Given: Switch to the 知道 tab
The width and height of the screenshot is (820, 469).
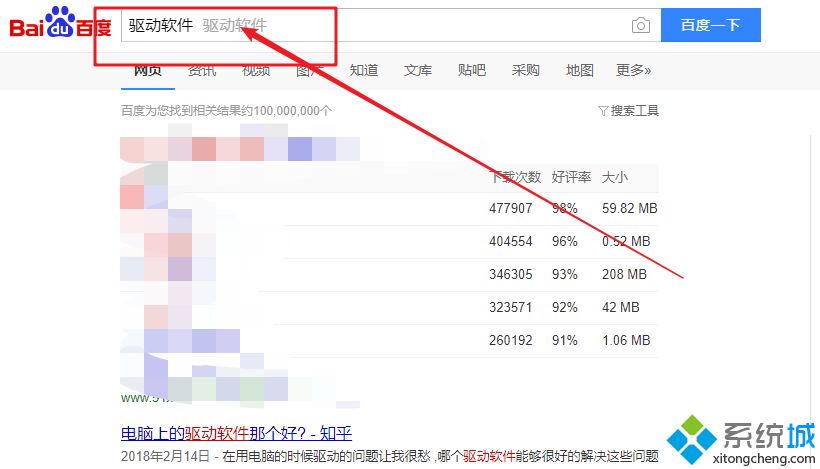Looking at the screenshot, I should 363,70.
